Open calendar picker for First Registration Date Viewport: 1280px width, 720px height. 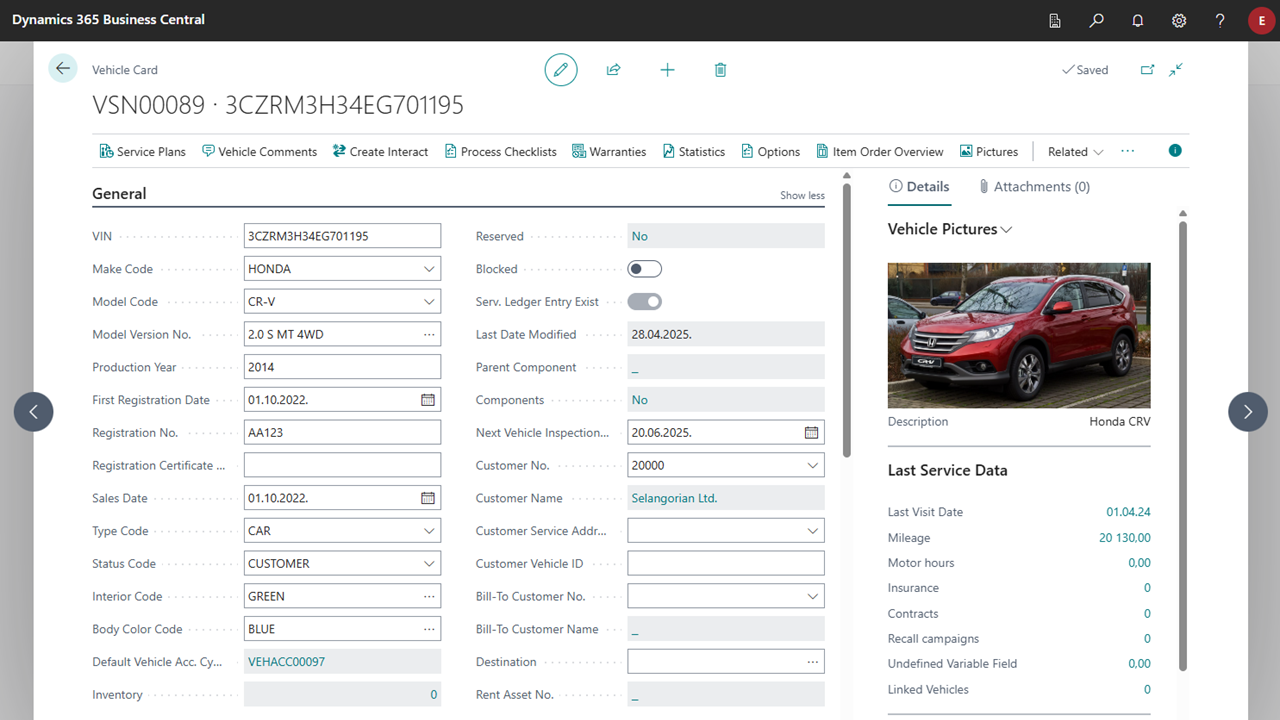[428, 399]
